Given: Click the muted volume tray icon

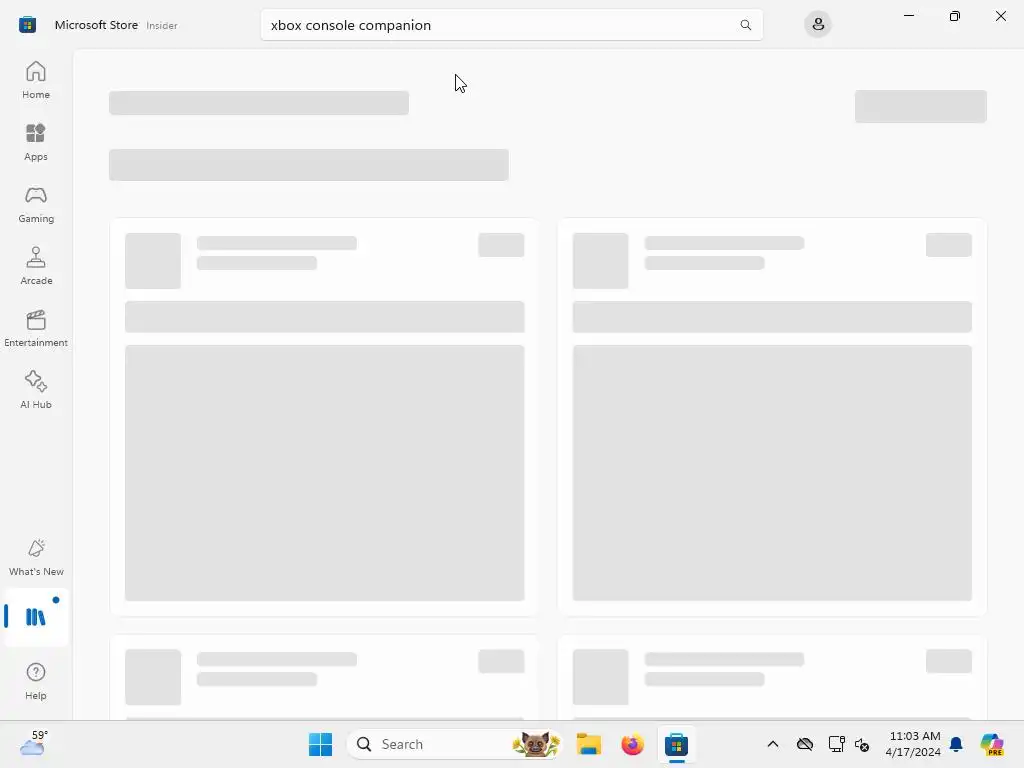Looking at the screenshot, I should tap(862, 744).
